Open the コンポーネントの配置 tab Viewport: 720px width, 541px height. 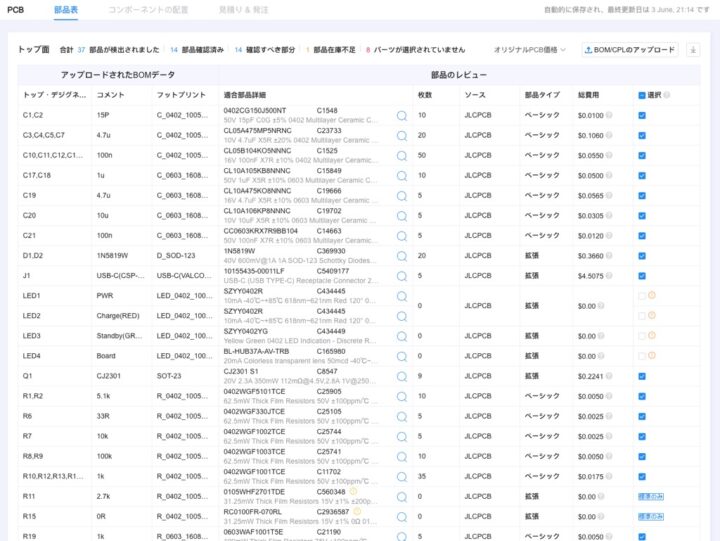(x=147, y=8)
